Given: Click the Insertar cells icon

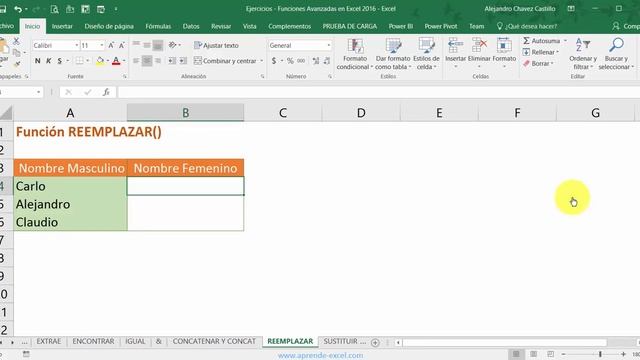Looking at the screenshot, I should coord(456,45).
